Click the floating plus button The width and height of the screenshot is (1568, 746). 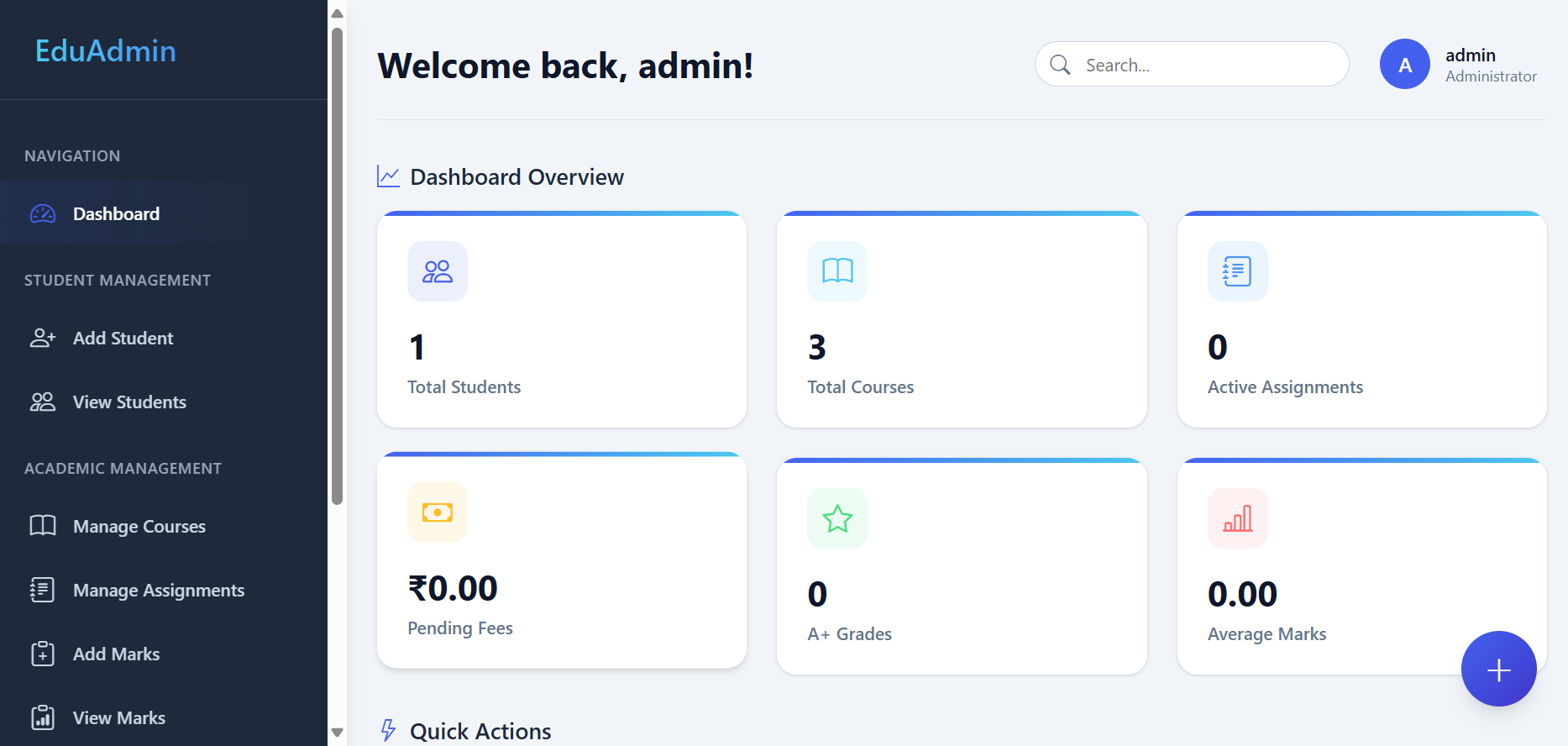pyautogui.click(x=1499, y=669)
